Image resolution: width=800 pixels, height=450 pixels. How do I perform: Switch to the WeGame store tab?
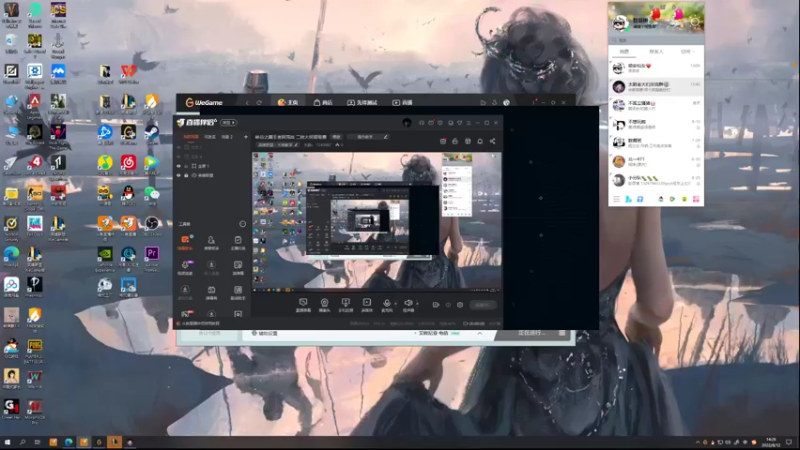click(323, 103)
